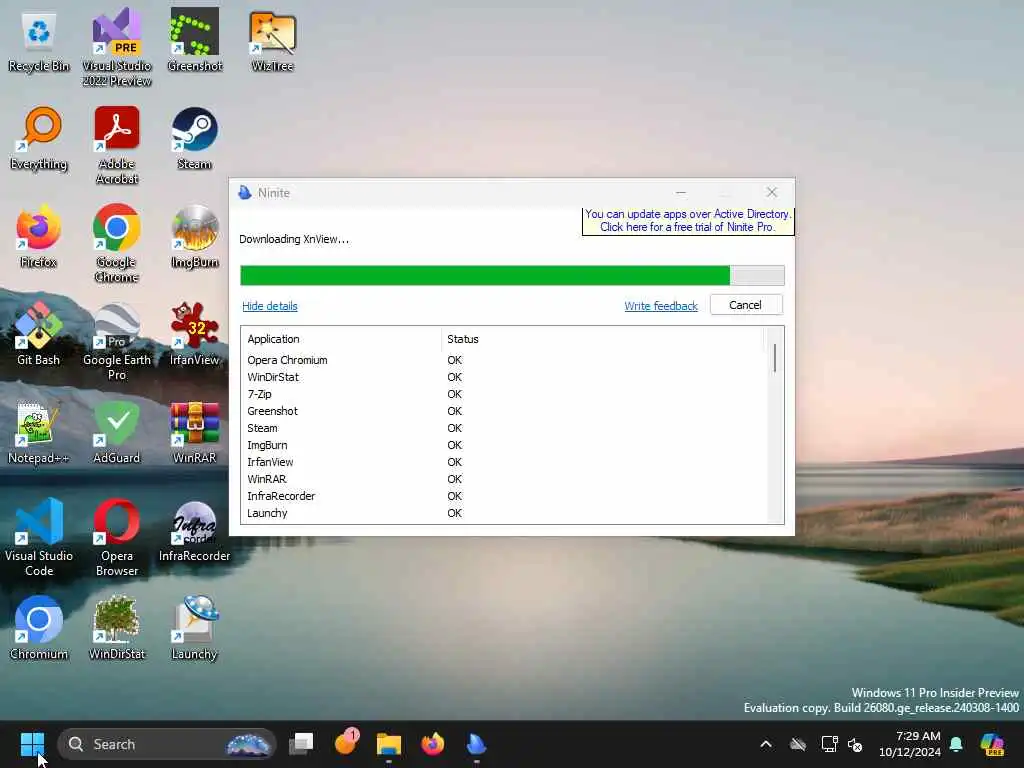Select the InfraRecorder desktop shortcut
The height and width of the screenshot is (768, 1024).
(195, 530)
